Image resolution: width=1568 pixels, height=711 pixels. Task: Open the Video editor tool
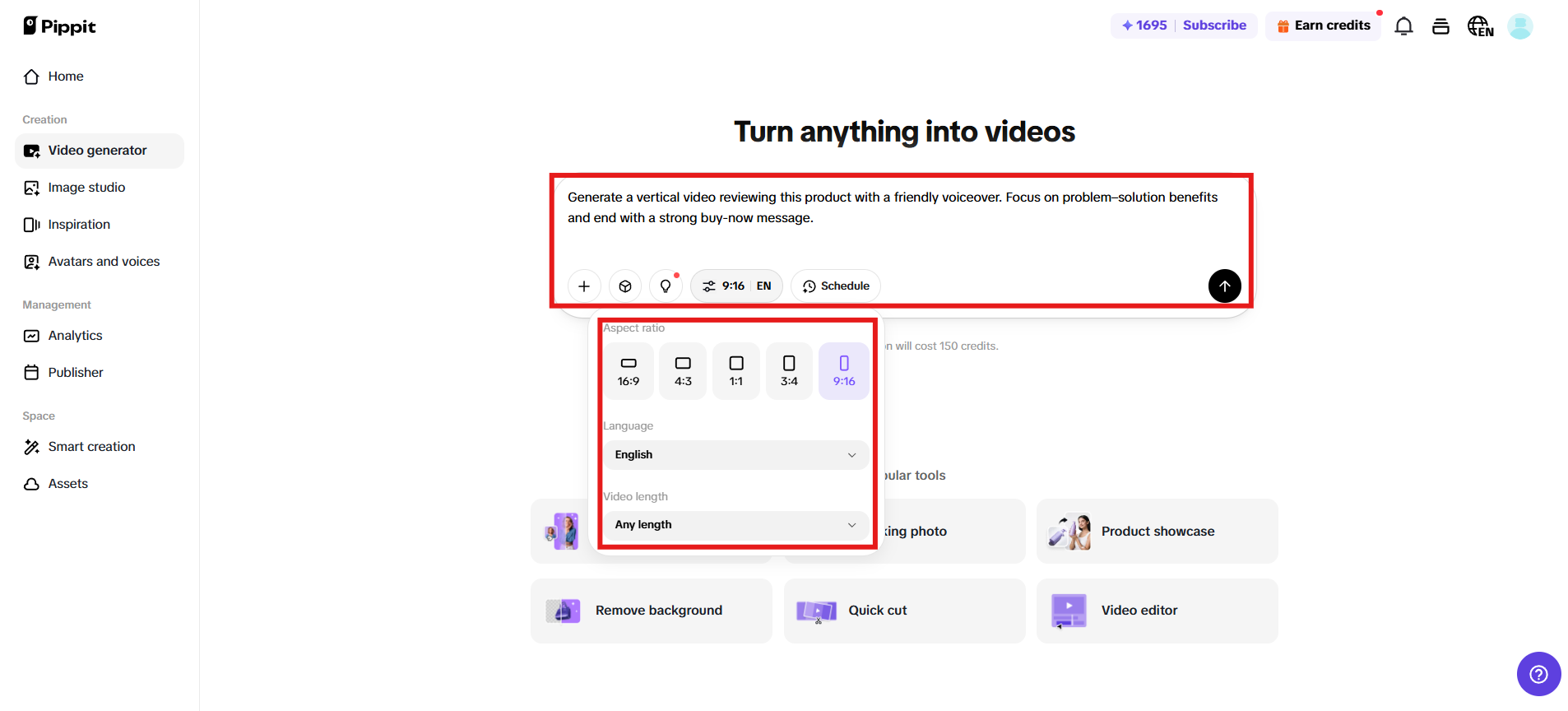tap(1157, 611)
